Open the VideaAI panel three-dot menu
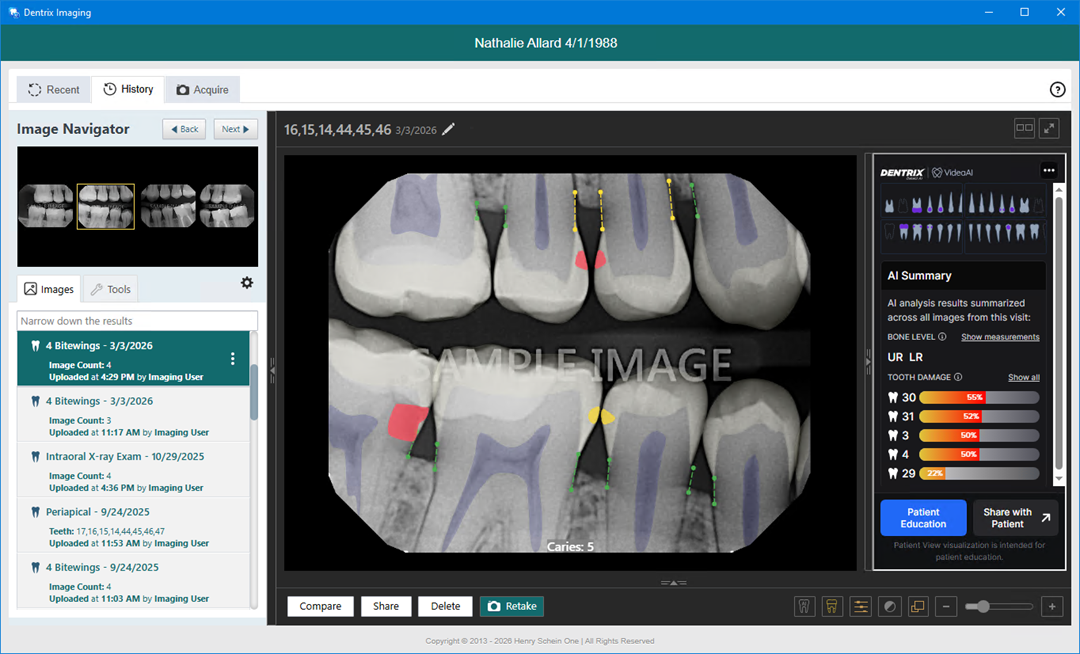The image size is (1080, 654). [1049, 170]
